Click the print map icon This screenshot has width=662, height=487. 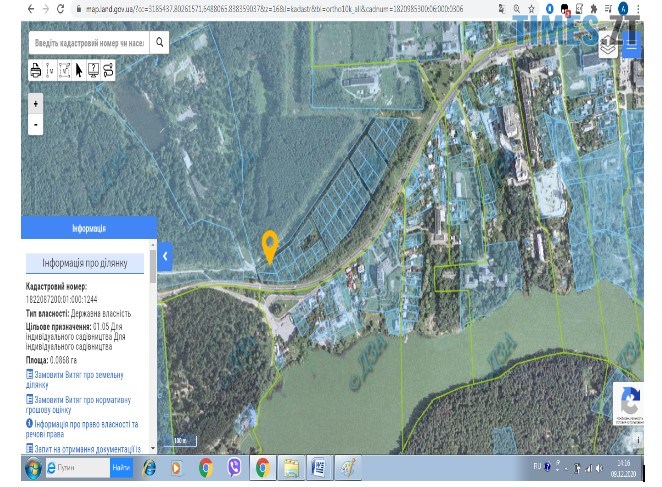[36, 70]
